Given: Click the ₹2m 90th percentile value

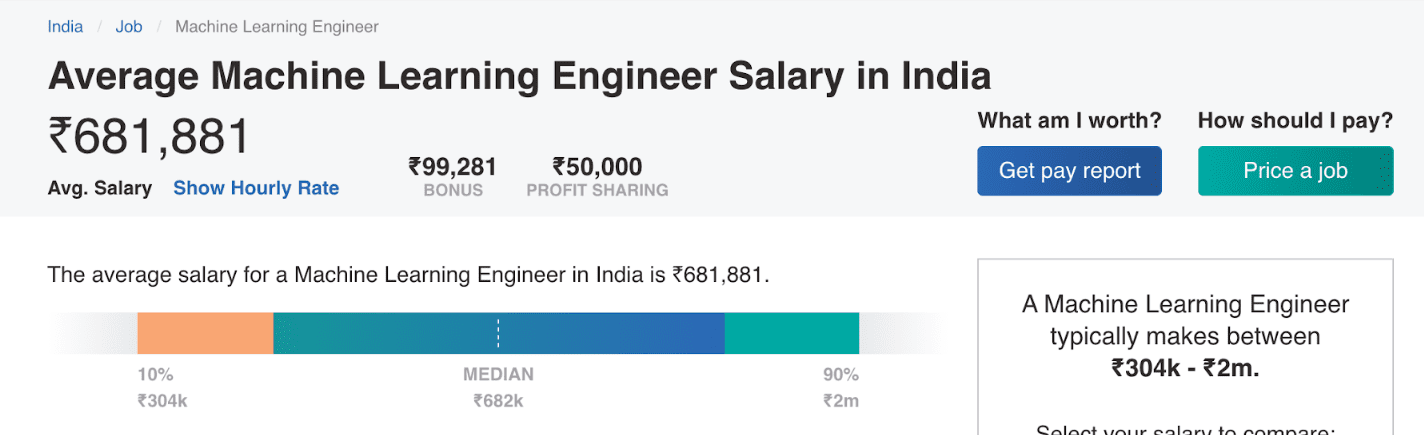Looking at the screenshot, I should tap(841, 402).
